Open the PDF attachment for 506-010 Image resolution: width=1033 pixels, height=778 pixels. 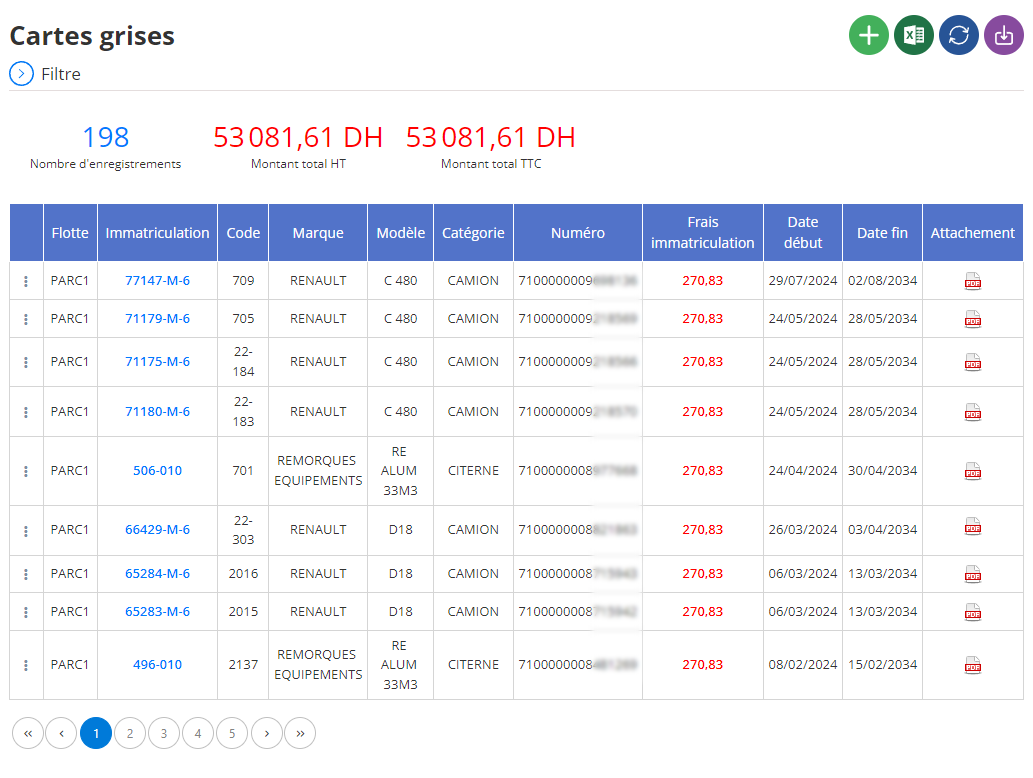(x=972, y=471)
